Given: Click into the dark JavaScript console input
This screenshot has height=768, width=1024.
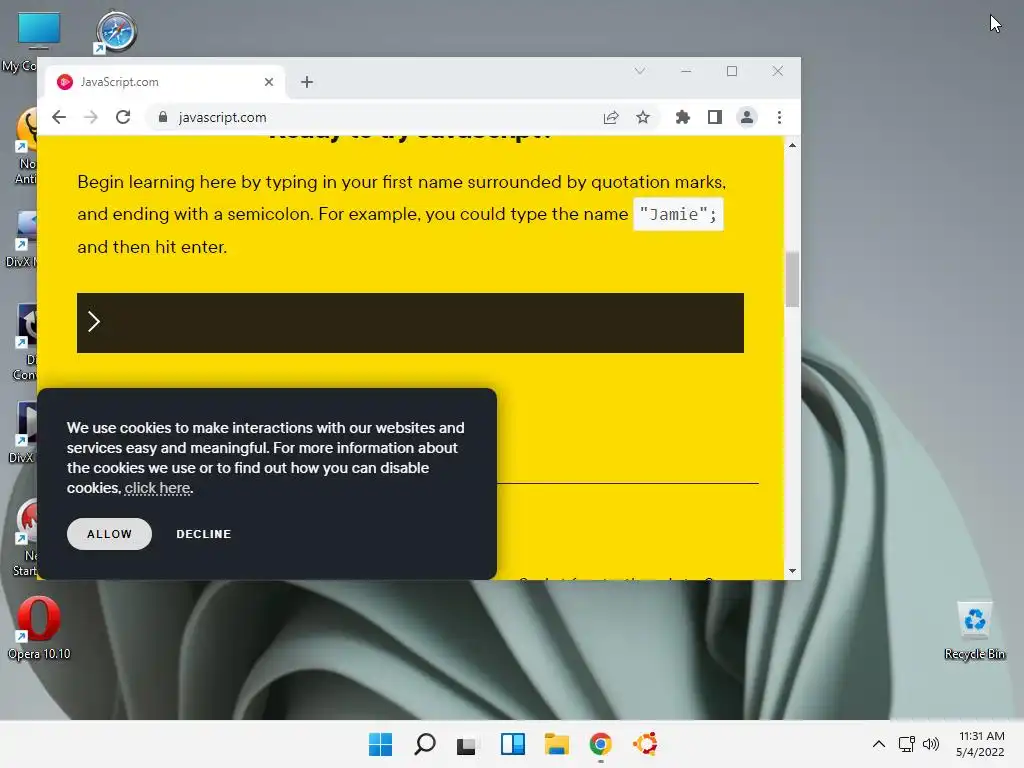Looking at the screenshot, I should click(x=410, y=323).
